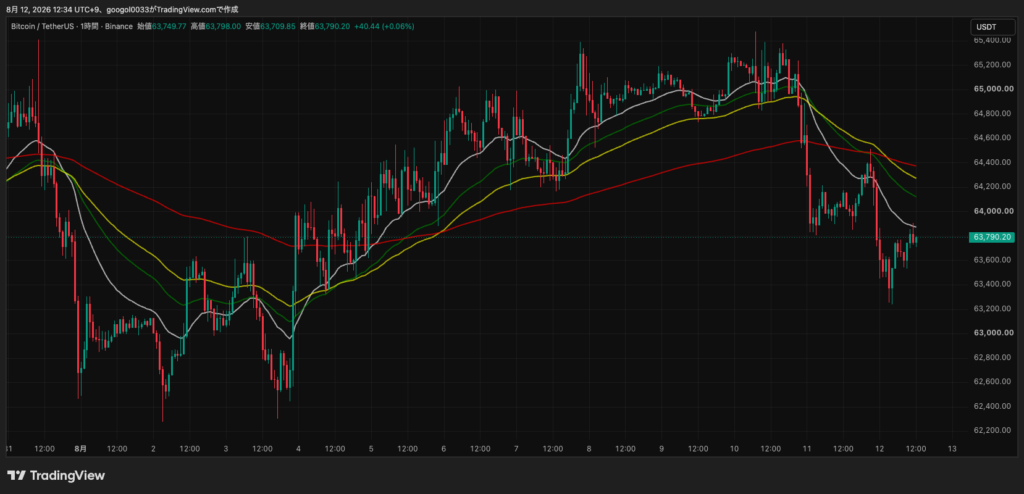Click the 65,000.00 price axis label
The height and width of the screenshot is (494, 1024).
tap(993, 89)
